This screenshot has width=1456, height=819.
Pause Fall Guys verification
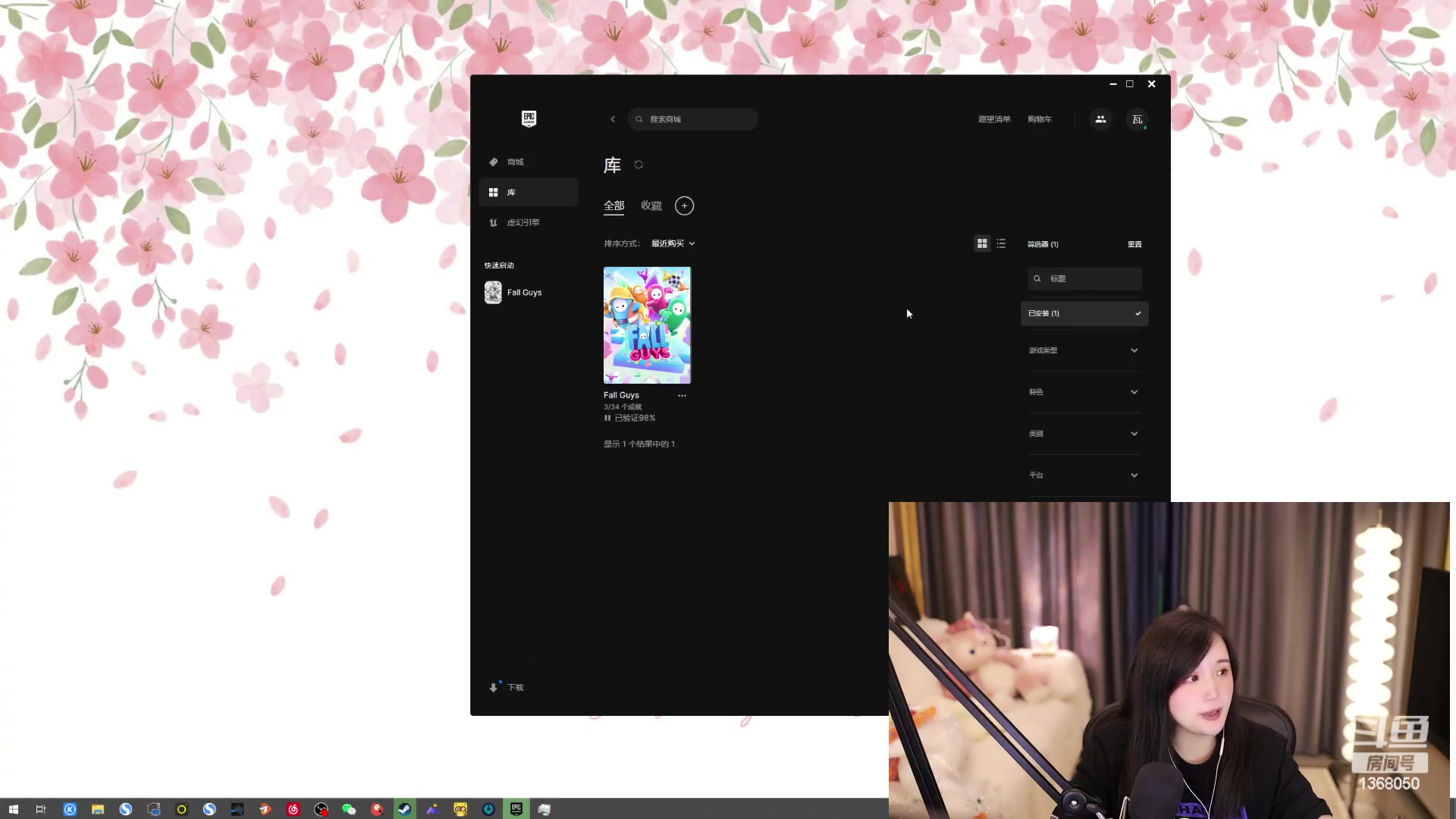click(x=607, y=418)
